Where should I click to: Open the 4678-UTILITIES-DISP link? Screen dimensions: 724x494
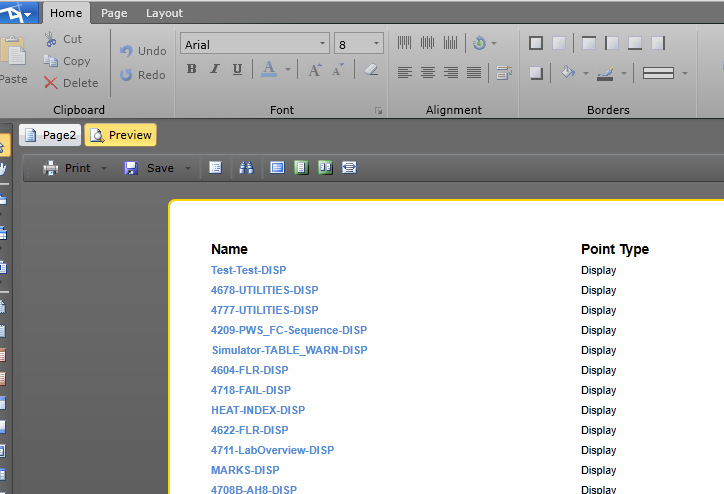click(264, 290)
